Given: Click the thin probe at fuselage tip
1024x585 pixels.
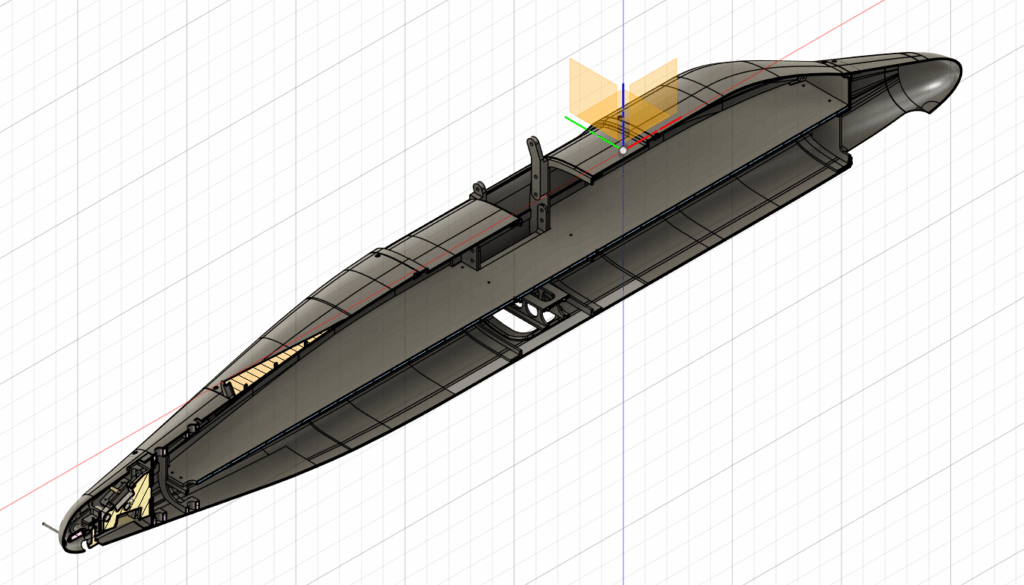Looking at the screenshot, I should pyautogui.click(x=50, y=528).
